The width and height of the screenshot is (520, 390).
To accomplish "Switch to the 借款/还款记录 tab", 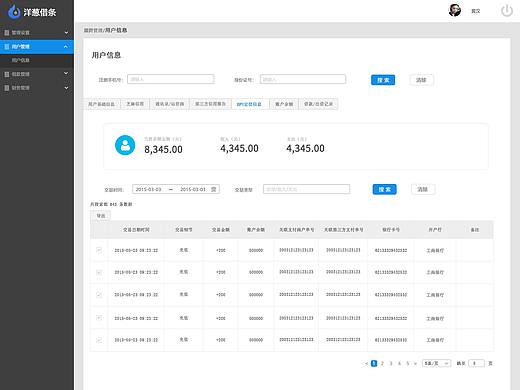I will (x=318, y=104).
